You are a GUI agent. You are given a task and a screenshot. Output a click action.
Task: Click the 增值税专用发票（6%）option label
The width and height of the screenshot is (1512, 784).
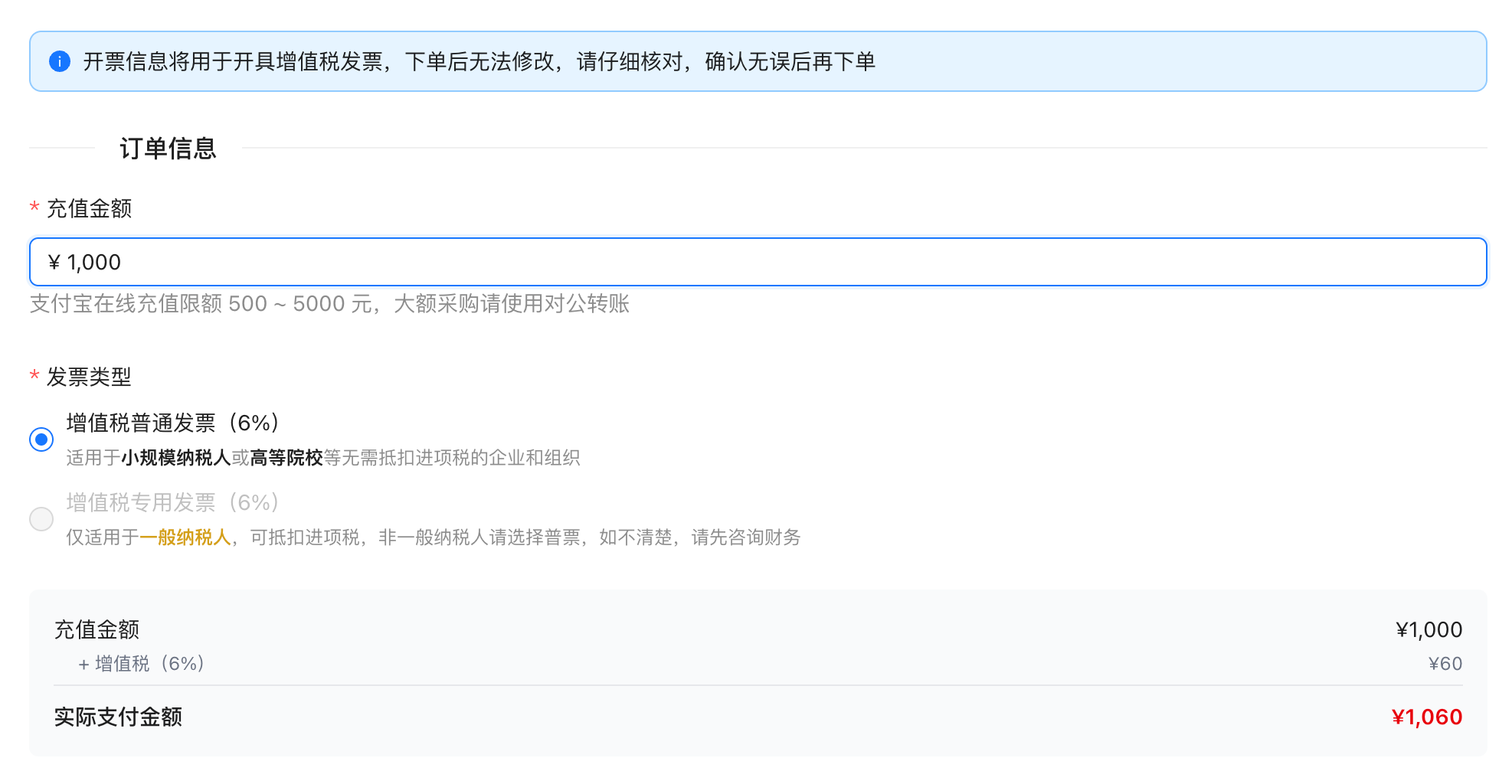point(173,502)
